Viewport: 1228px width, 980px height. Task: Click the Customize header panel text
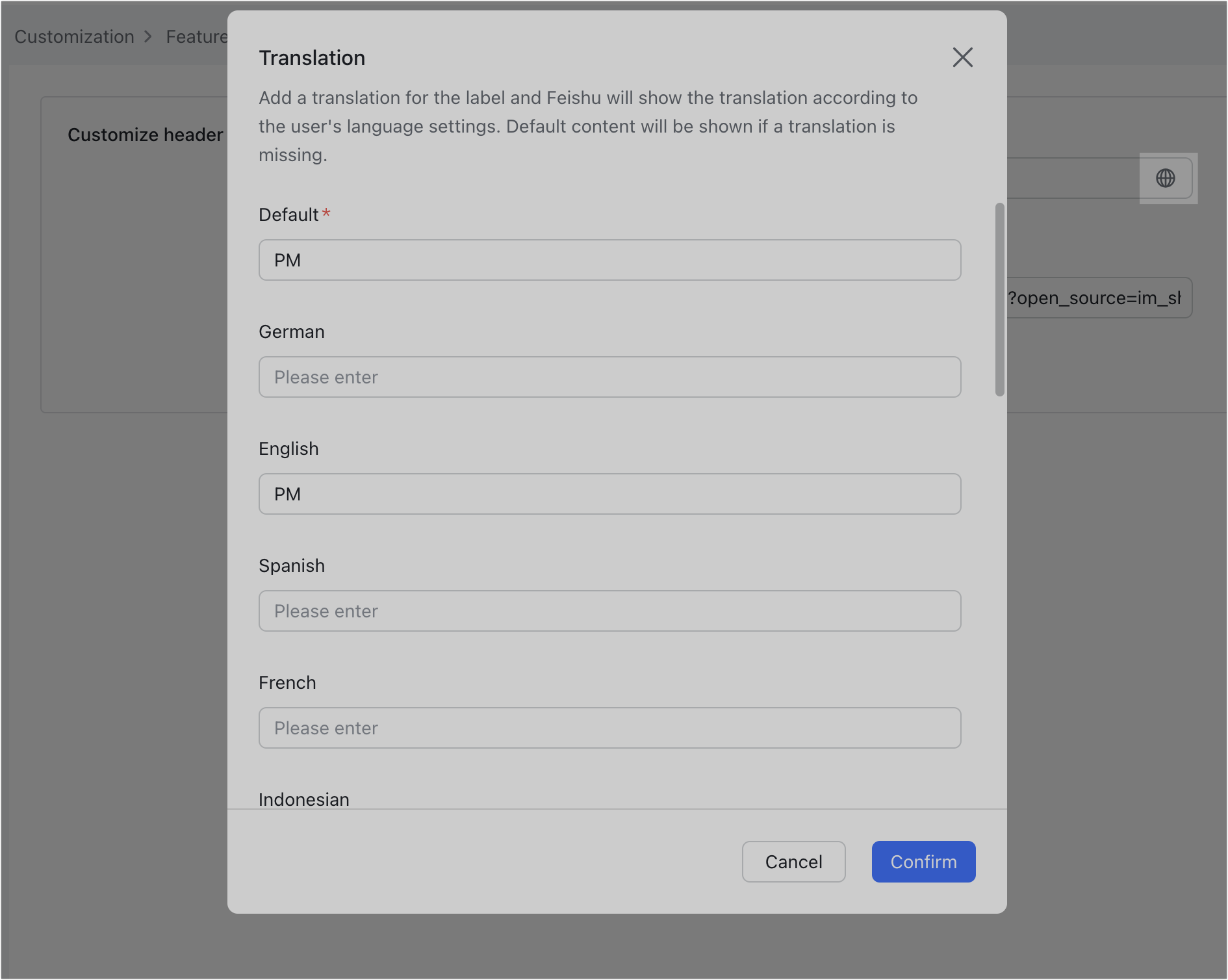[x=145, y=135]
